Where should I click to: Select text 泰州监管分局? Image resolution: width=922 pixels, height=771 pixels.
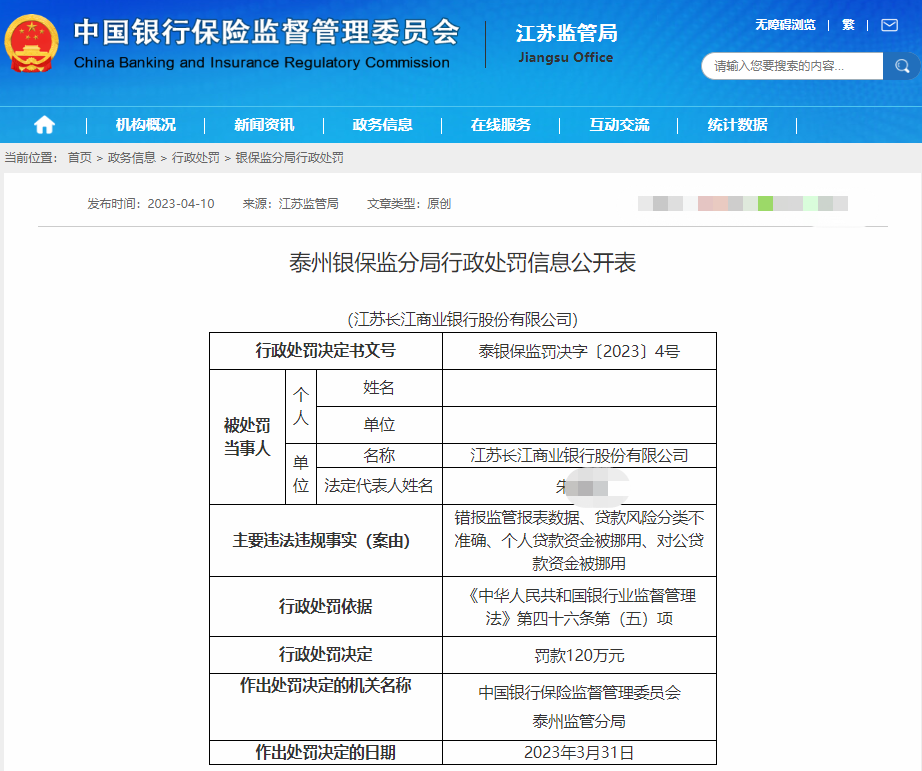coord(579,721)
